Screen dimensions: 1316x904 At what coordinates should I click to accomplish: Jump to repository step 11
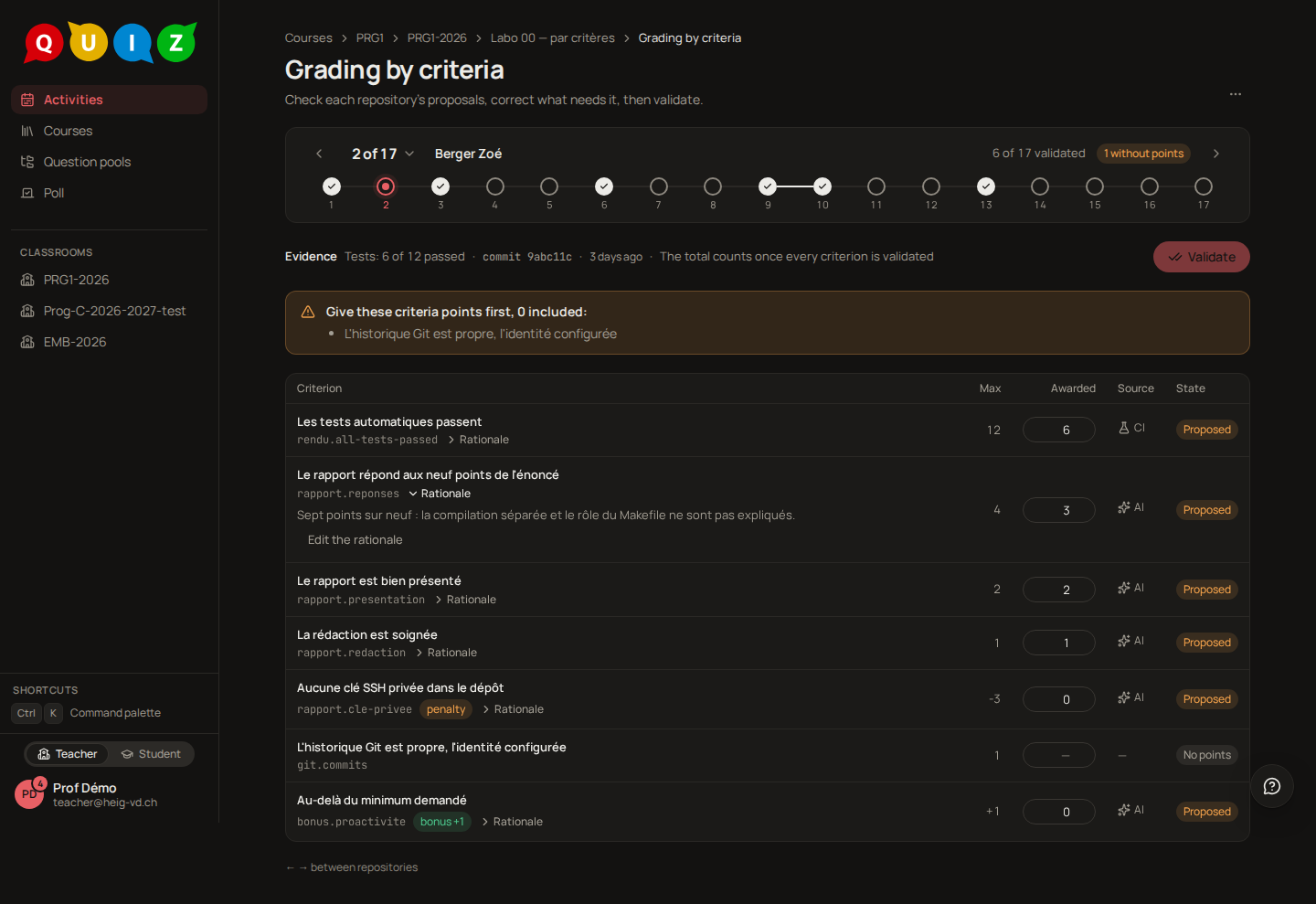point(876,186)
